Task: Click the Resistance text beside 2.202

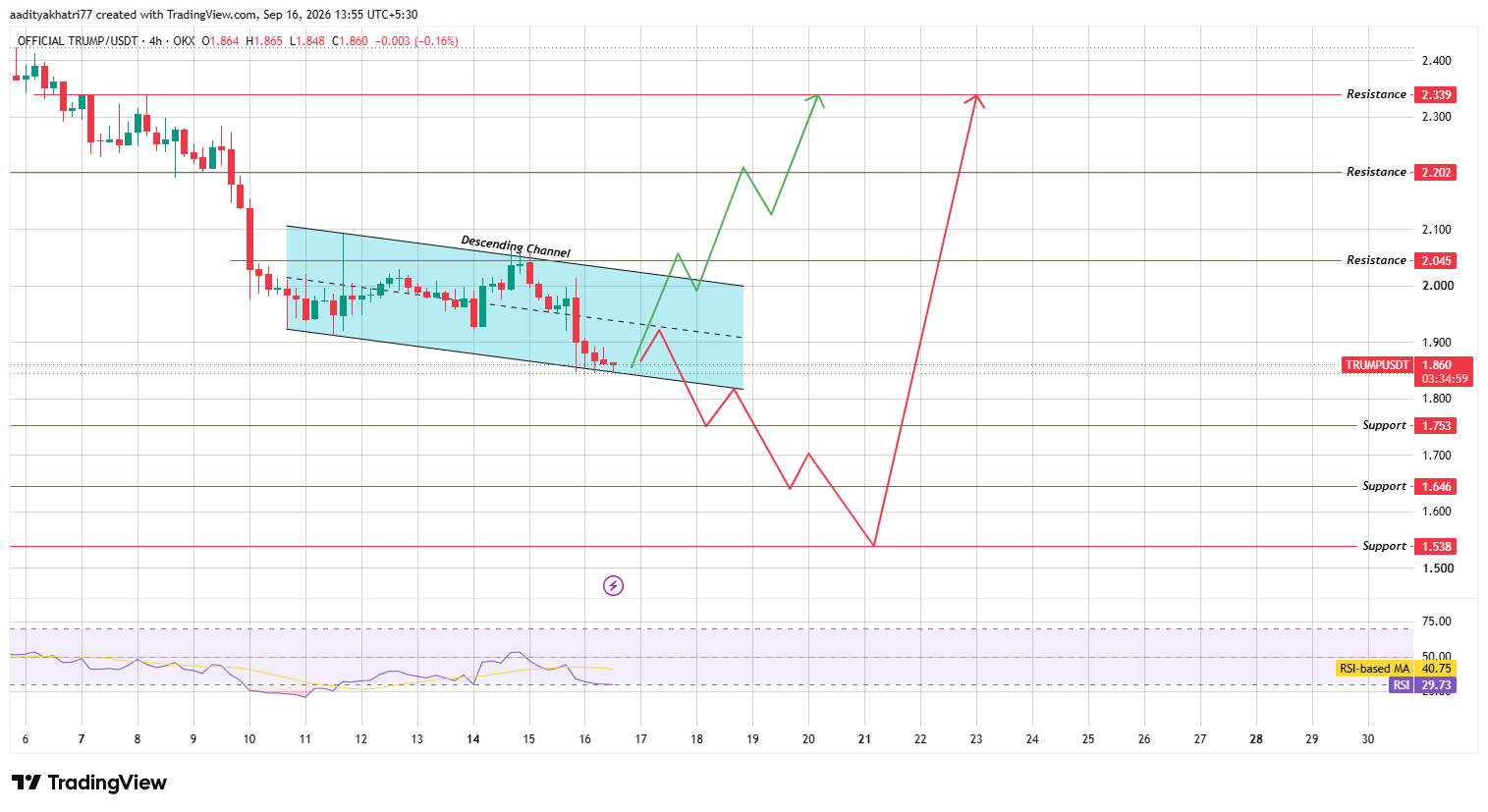Action: point(1376,172)
